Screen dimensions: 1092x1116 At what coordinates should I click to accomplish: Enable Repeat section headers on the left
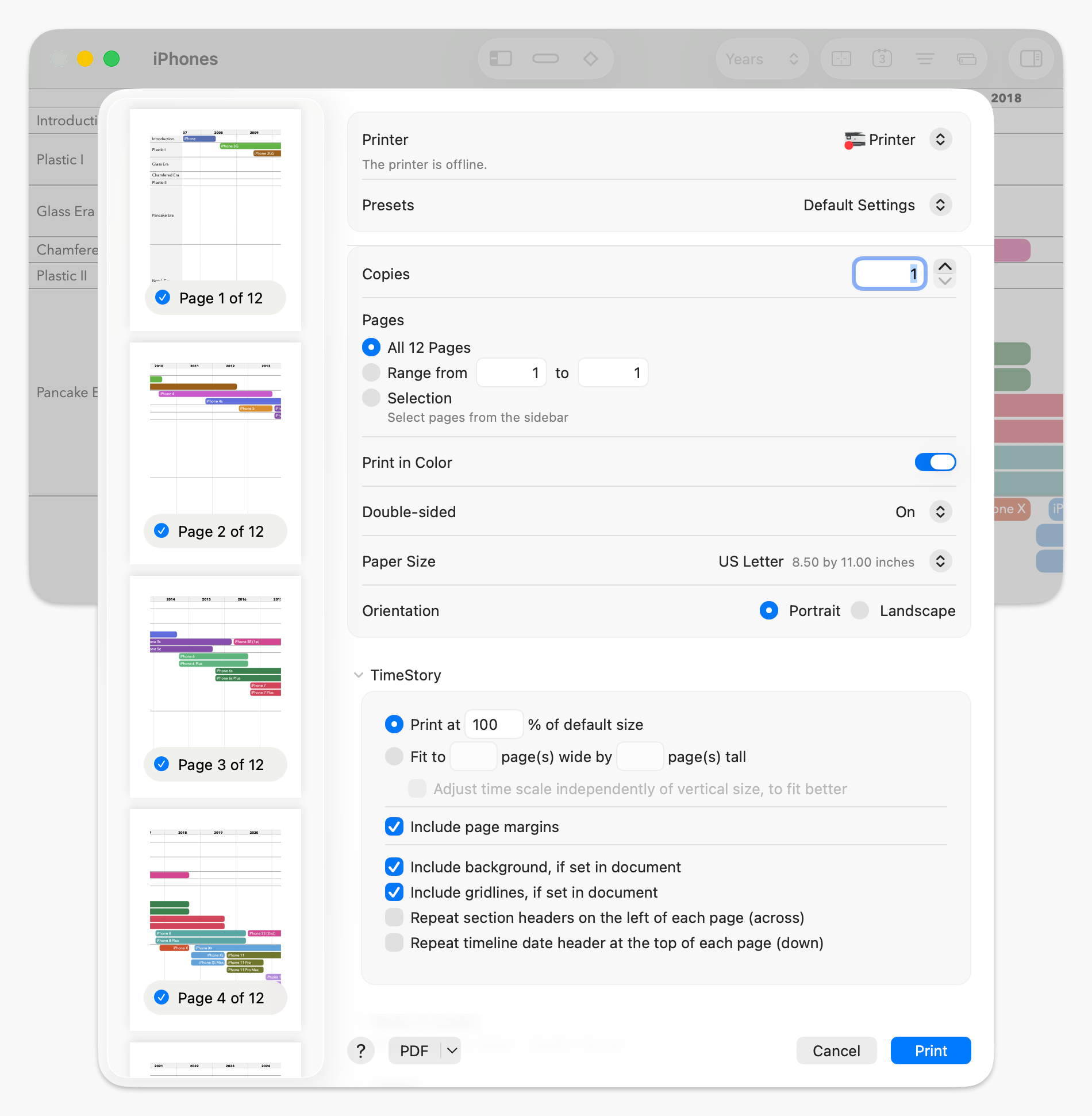point(394,917)
